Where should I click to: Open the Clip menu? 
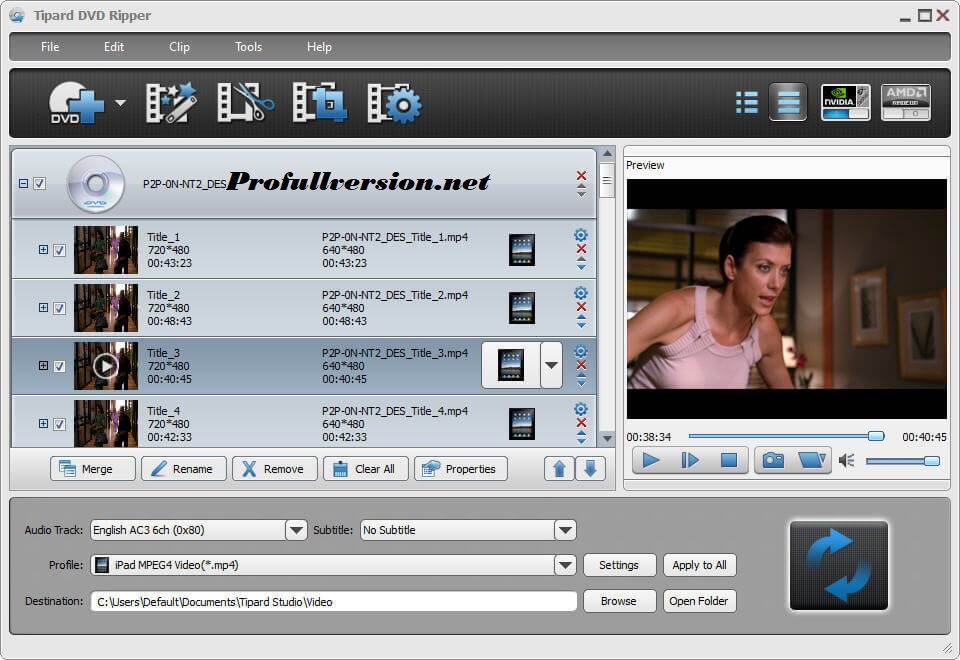click(179, 46)
